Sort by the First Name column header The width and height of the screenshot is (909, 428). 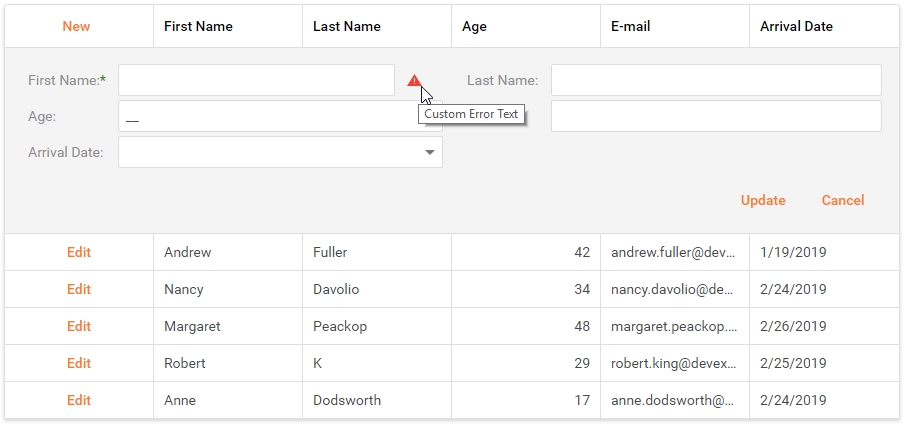tap(228, 26)
